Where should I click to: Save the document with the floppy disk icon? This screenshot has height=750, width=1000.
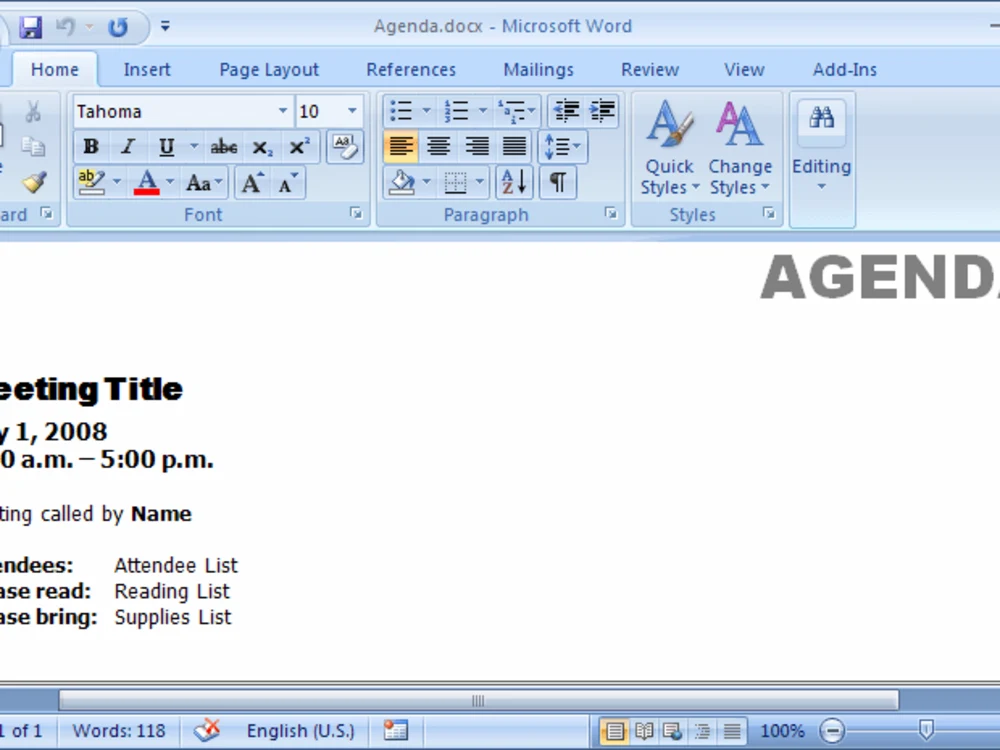coord(30,27)
